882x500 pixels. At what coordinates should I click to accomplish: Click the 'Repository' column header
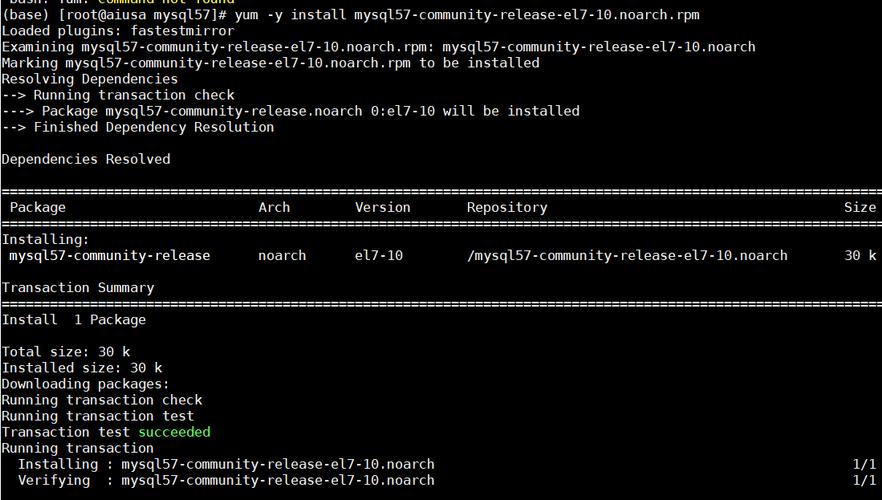click(507, 208)
